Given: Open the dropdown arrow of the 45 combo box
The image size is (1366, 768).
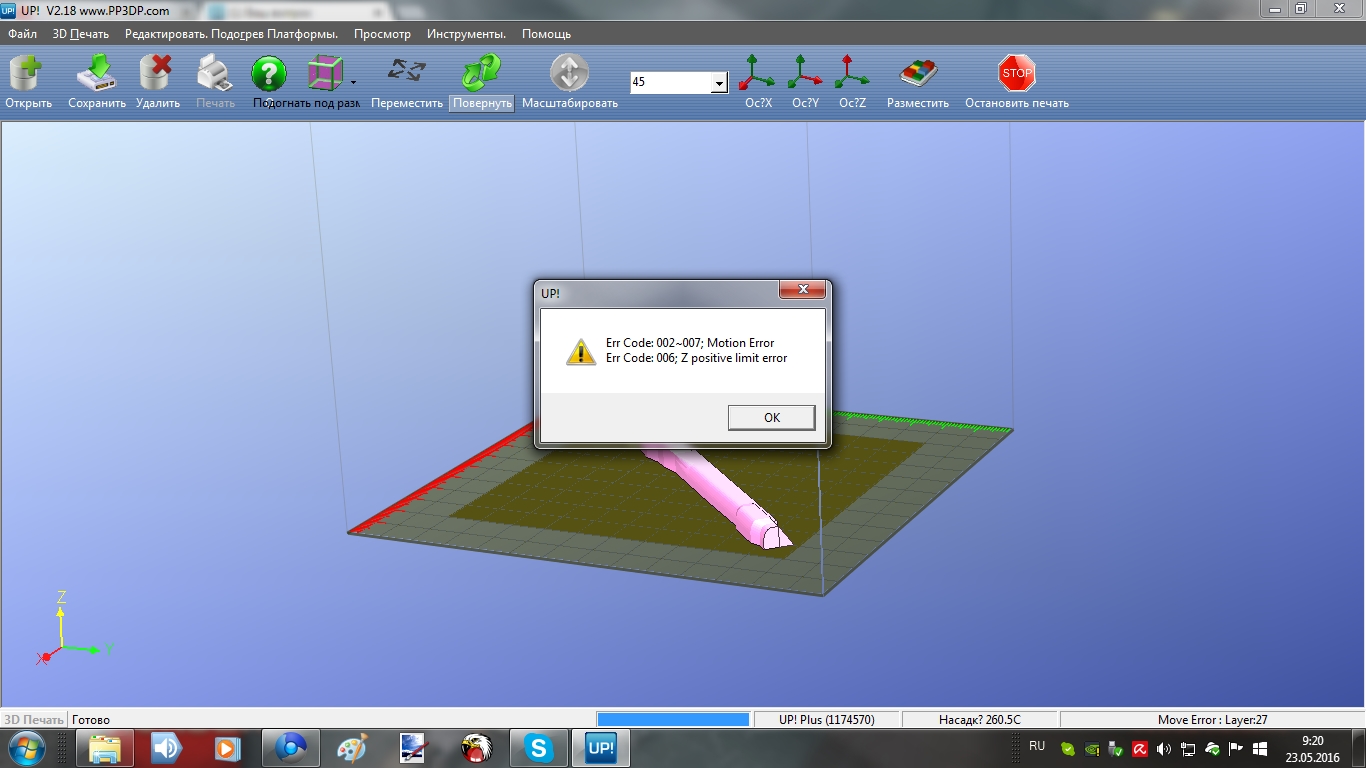Looking at the screenshot, I should click(719, 83).
